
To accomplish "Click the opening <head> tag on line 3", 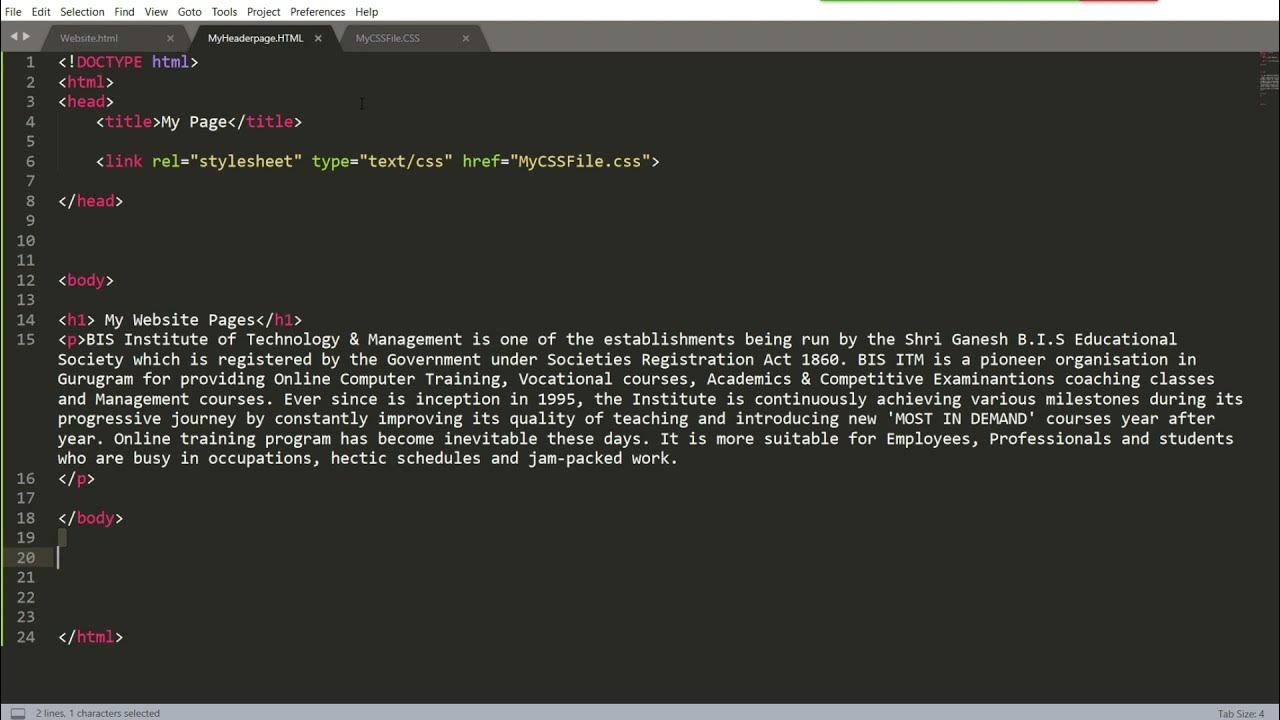I will (x=86, y=102).
